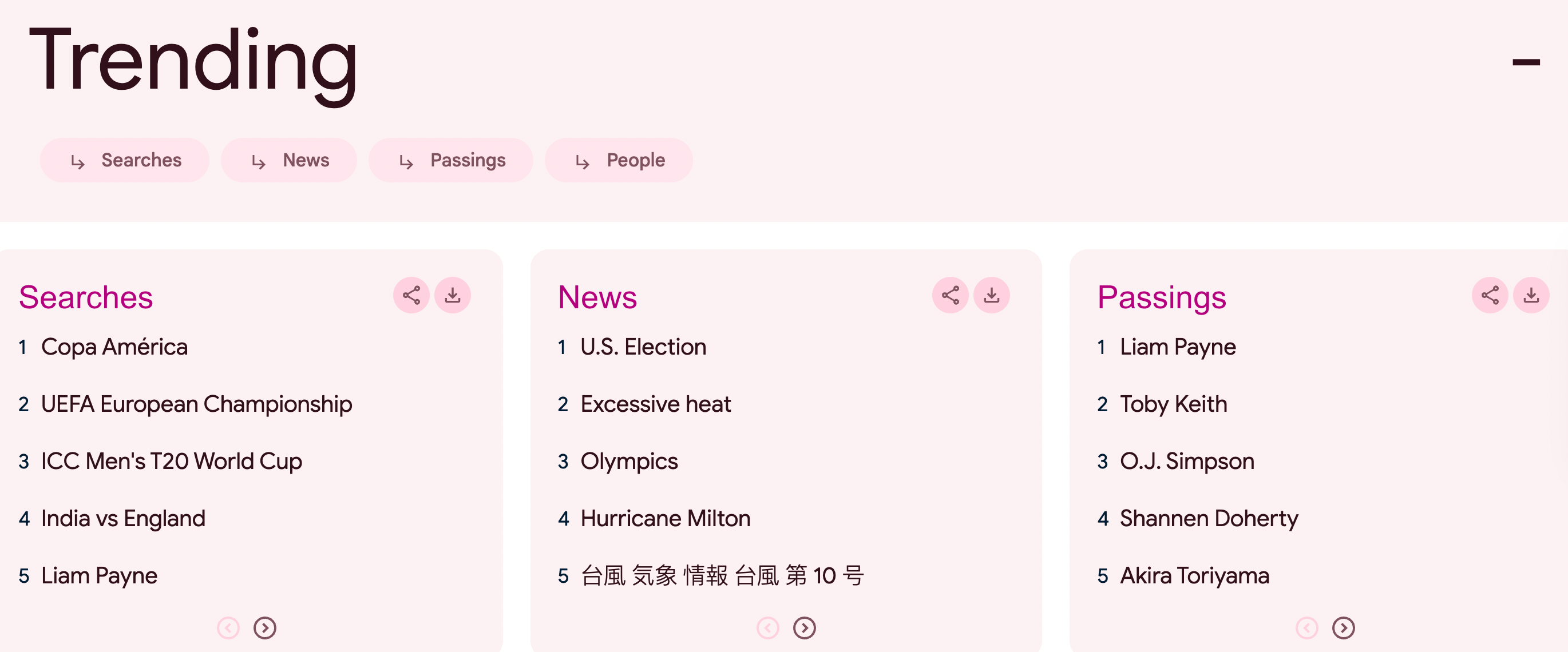Viewport: 1568px width, 652px height.
Task: Share the Searches list
Action: tap(411, 296)
